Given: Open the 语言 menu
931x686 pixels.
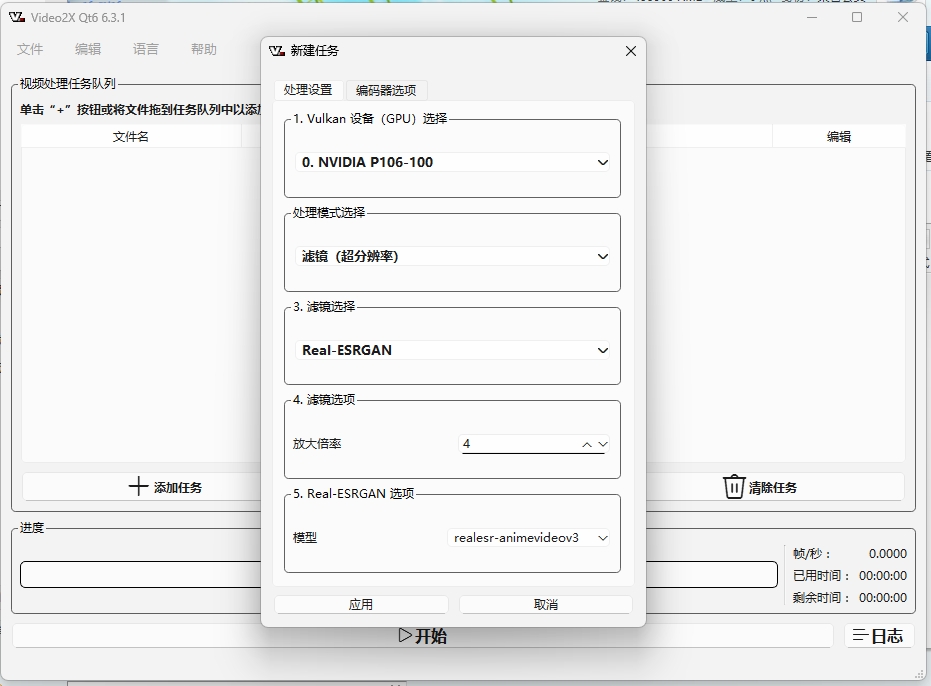Looking at the screenshot, I should [145, 48].
